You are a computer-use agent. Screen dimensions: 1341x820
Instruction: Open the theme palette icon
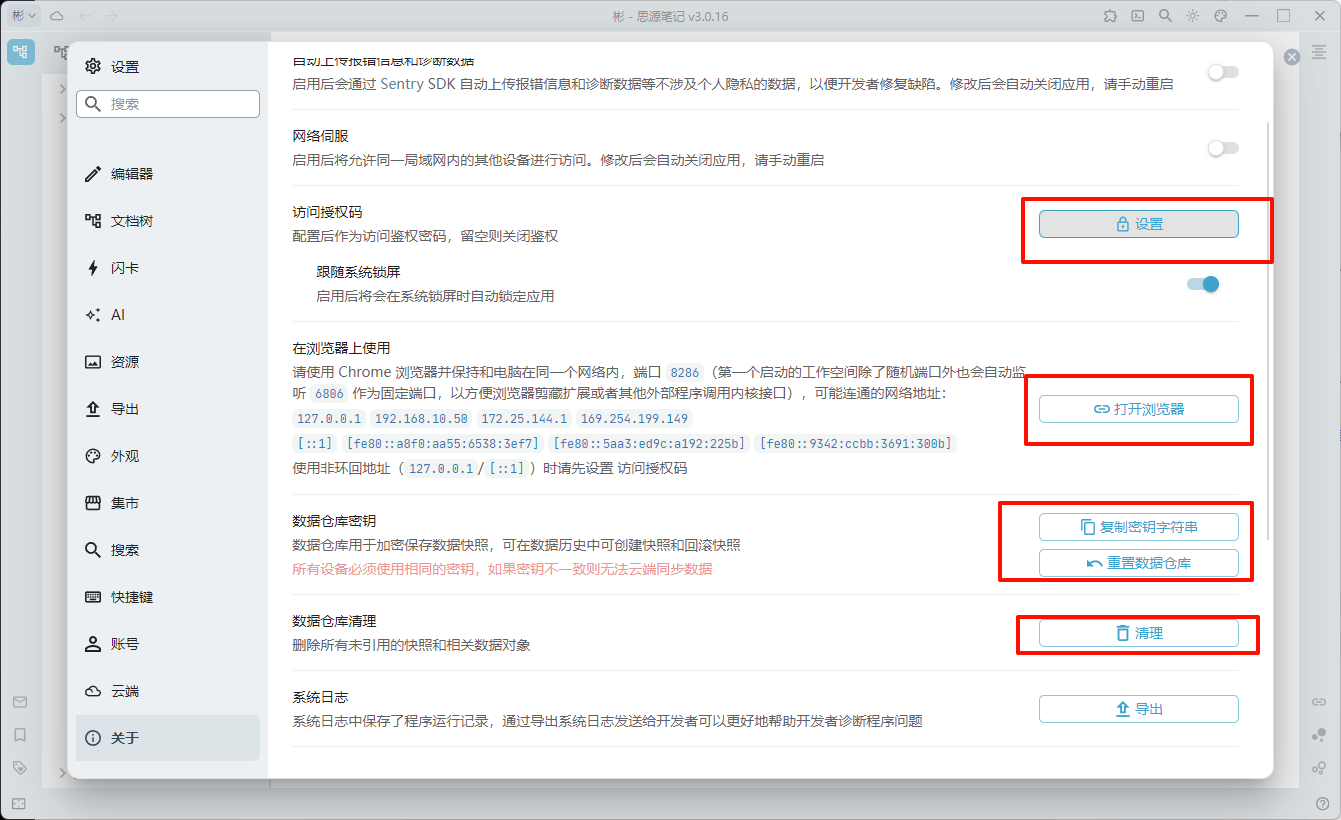tap(1220, 16)
